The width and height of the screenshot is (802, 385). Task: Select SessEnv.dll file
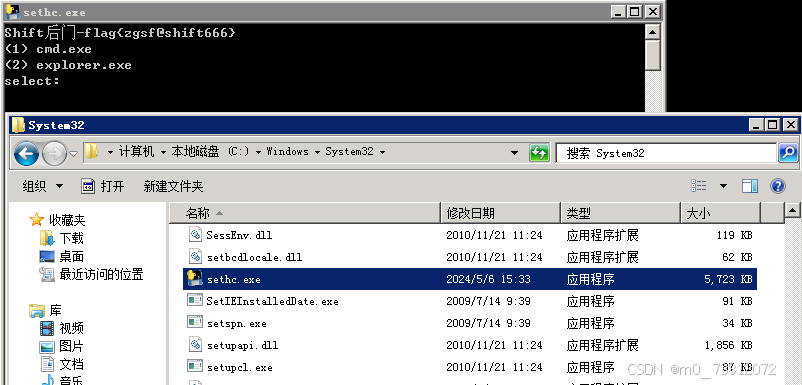point(239,235)
